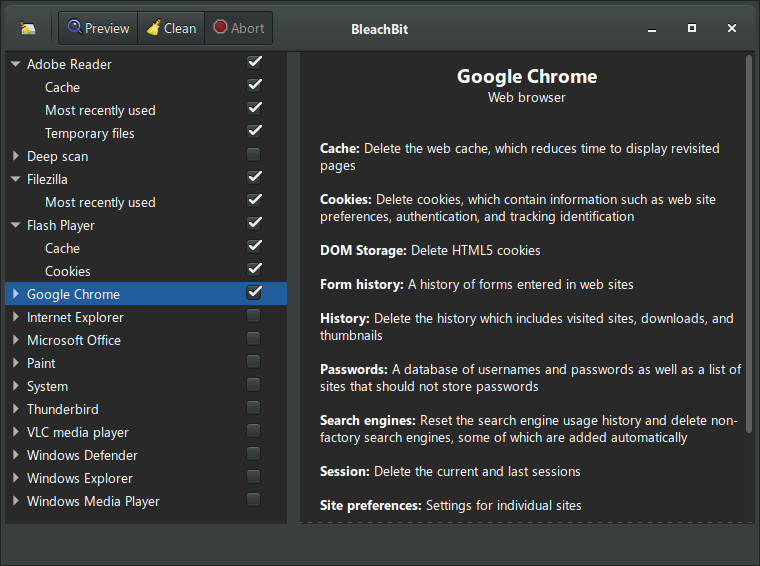Select the Temporary files item
Screen dimensions: 760x566
[x=90, y=133]
